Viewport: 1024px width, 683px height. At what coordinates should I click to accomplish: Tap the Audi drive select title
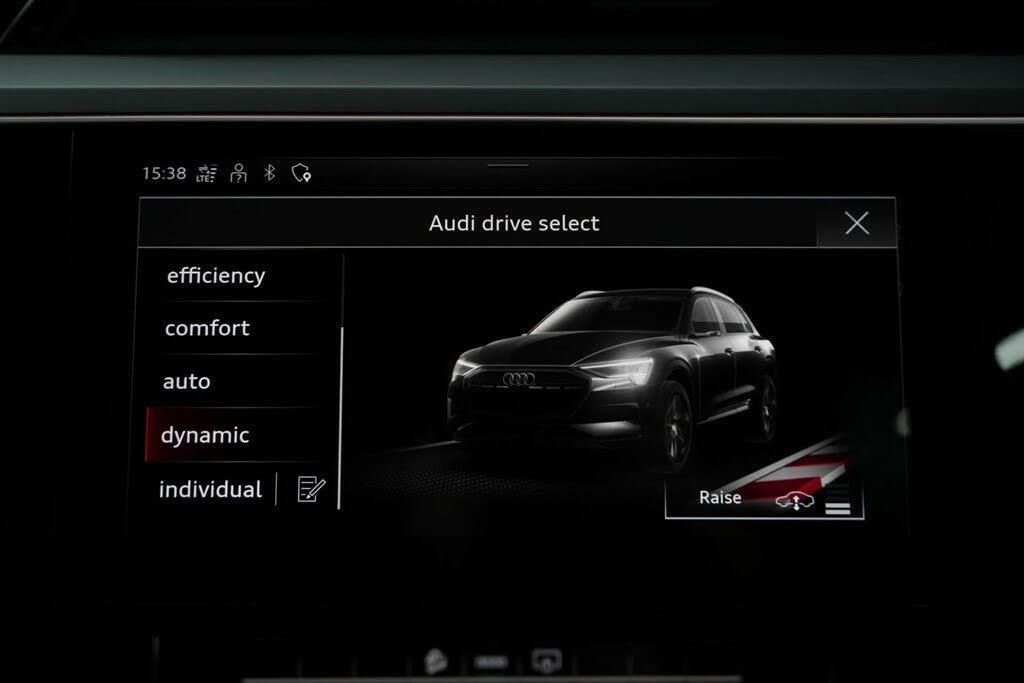(x=514, y=223)
